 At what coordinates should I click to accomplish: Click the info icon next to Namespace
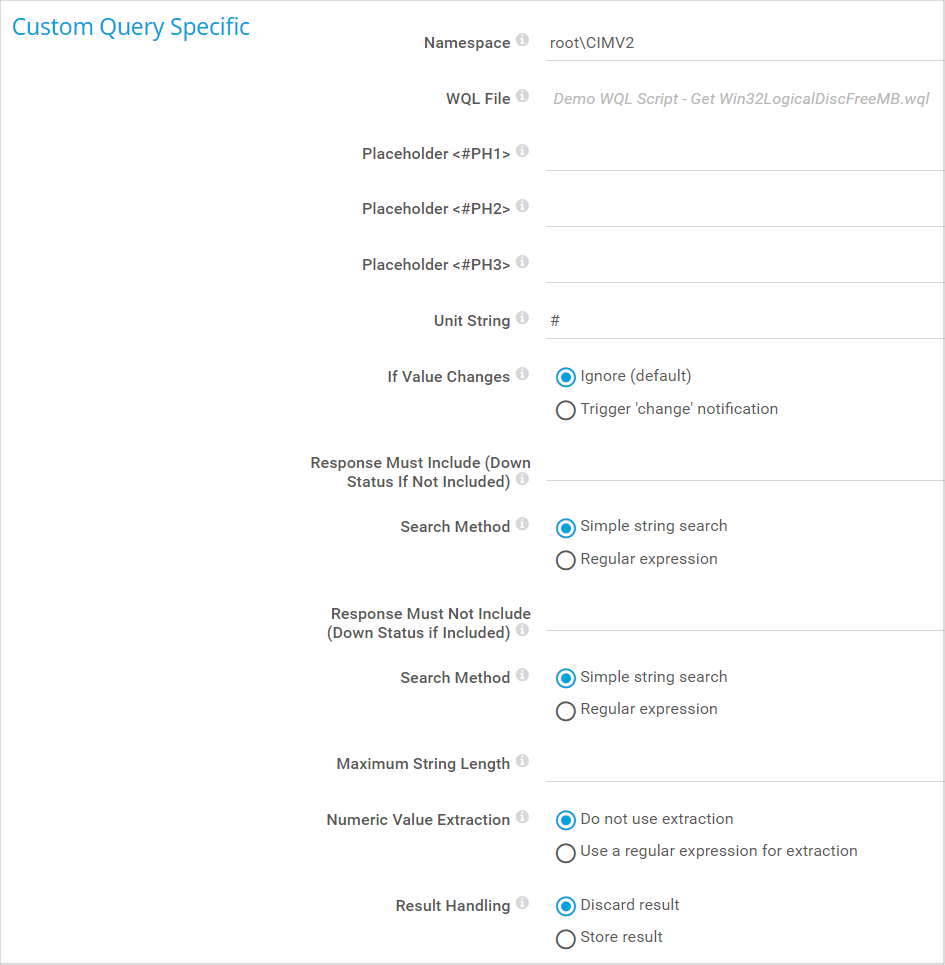click(522, 41)
